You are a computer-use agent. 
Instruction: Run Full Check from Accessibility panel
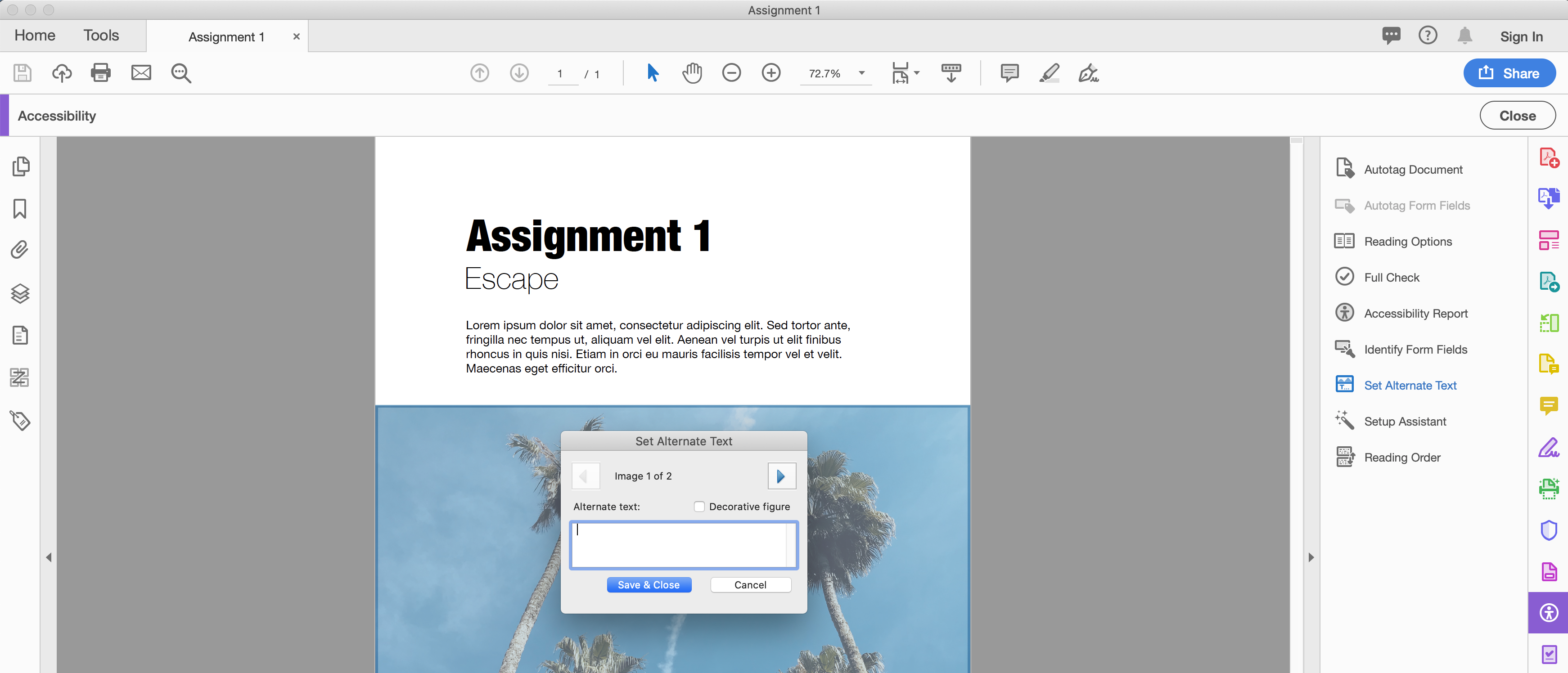point(1391,278)
